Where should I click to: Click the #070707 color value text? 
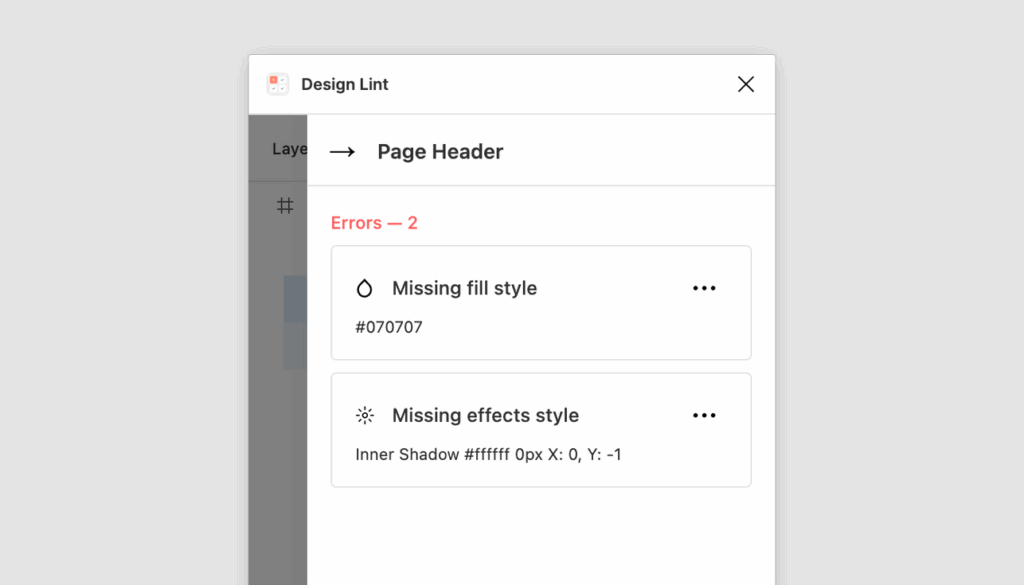[x=389, y=327]
